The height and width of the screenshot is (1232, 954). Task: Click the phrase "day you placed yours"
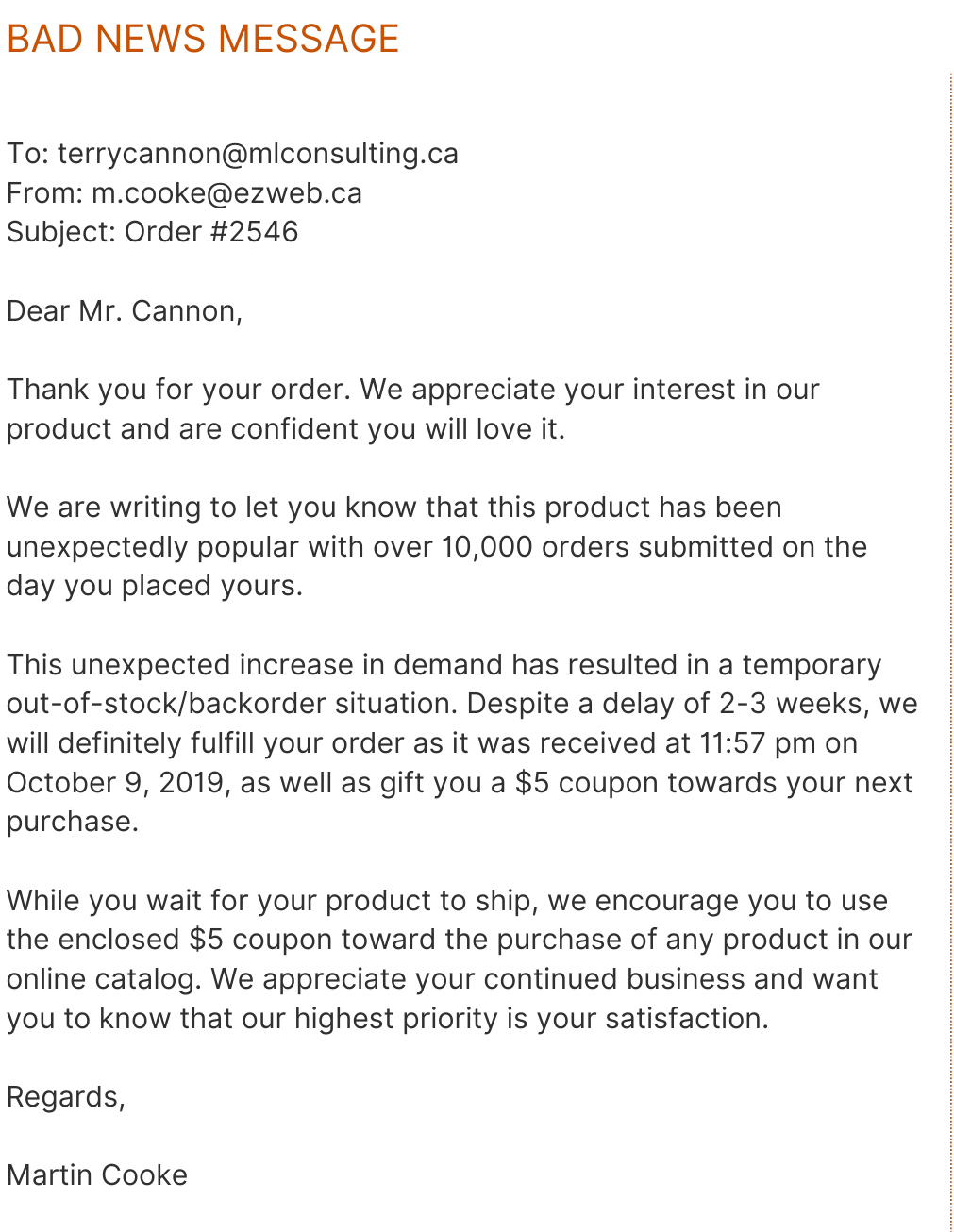pos(153,586)
